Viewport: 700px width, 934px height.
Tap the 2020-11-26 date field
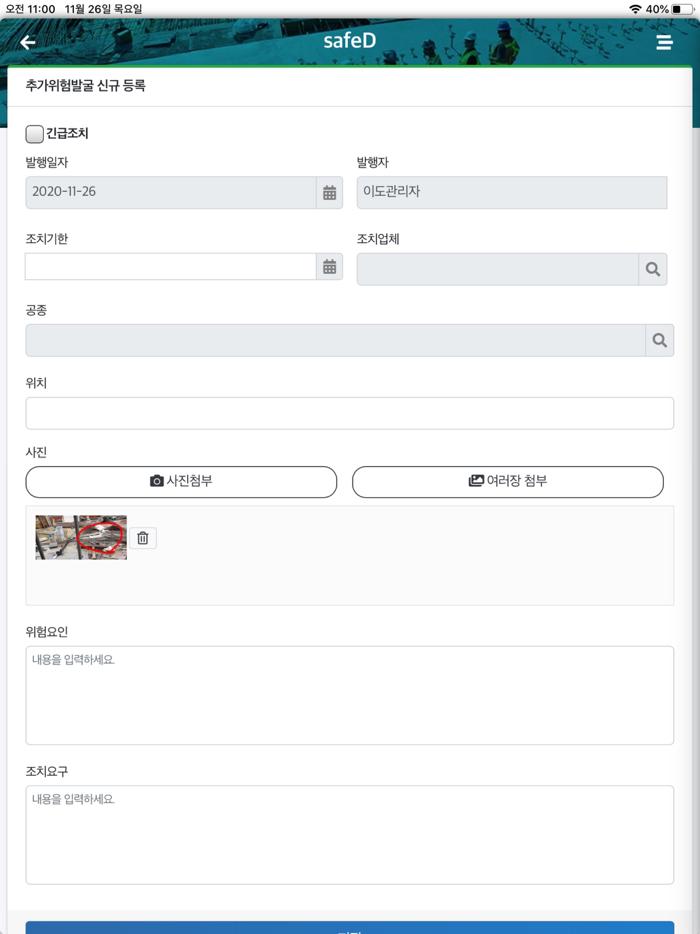tap(170, 192)
